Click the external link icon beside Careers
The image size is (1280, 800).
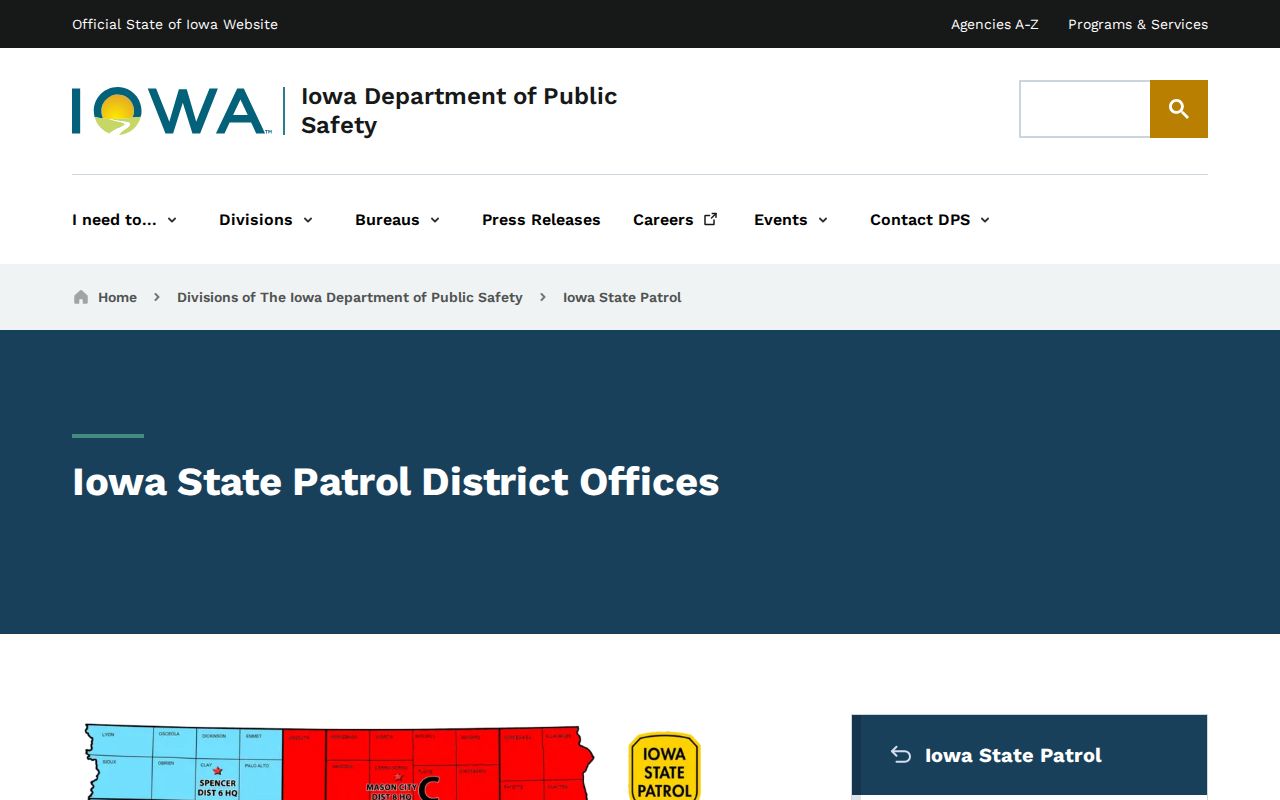pyautogui.click(x=711, y=219)
